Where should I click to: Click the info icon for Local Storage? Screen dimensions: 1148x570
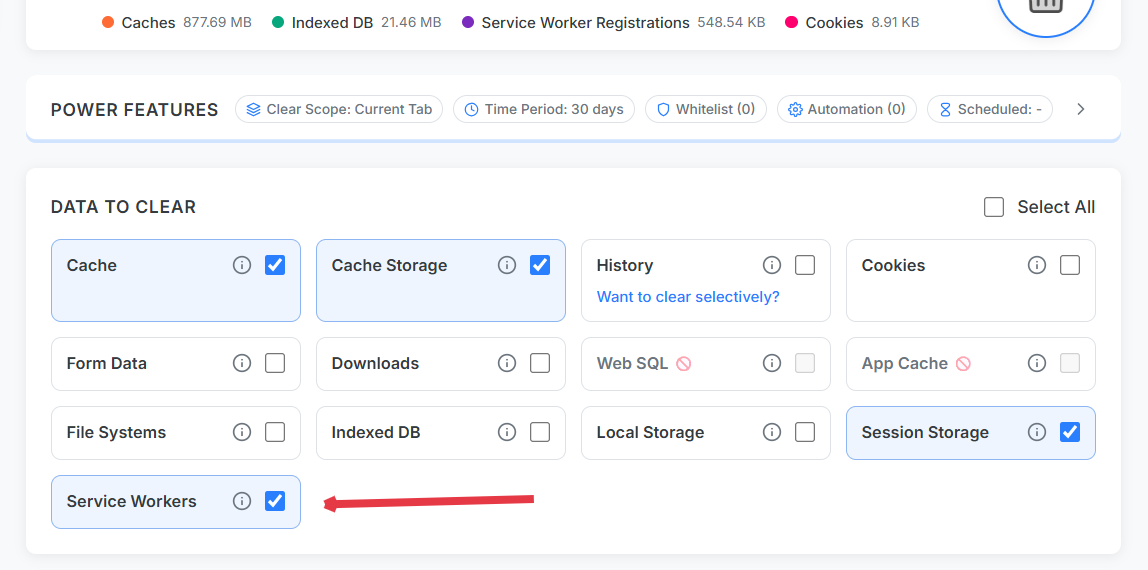772,432
